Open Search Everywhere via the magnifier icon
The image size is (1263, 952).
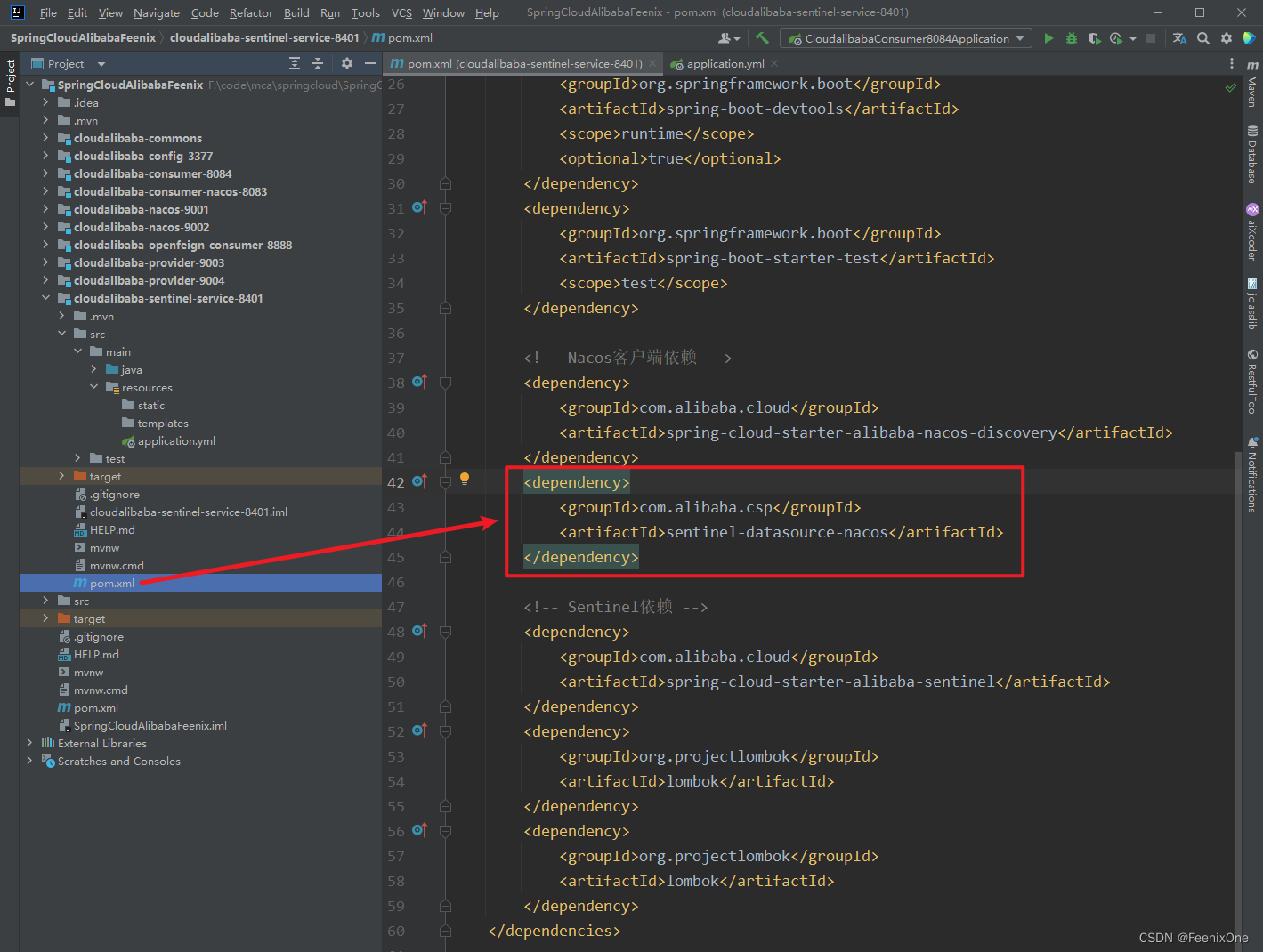point(1203,38)
